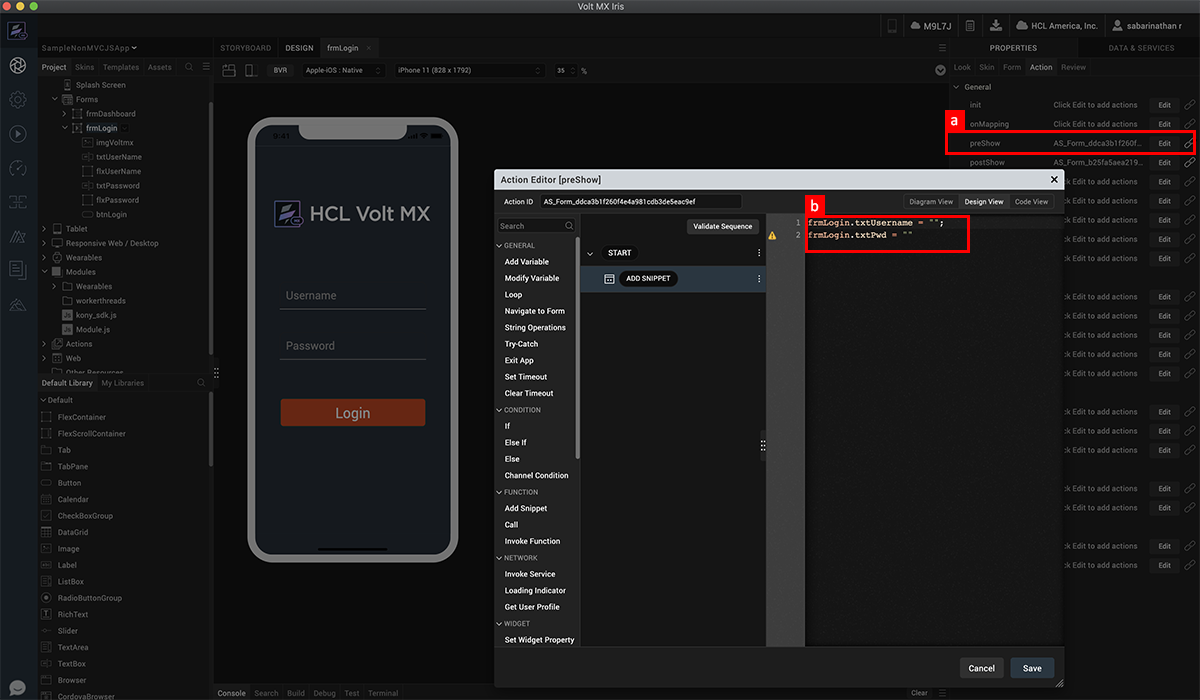Switch to the DATA & SERVICES tab
This screenshot has height=700, width=1200.
[x=1141, y=48]
